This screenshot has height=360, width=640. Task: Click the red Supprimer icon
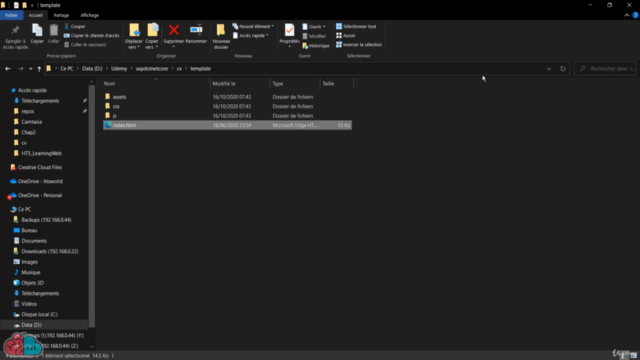174,30
